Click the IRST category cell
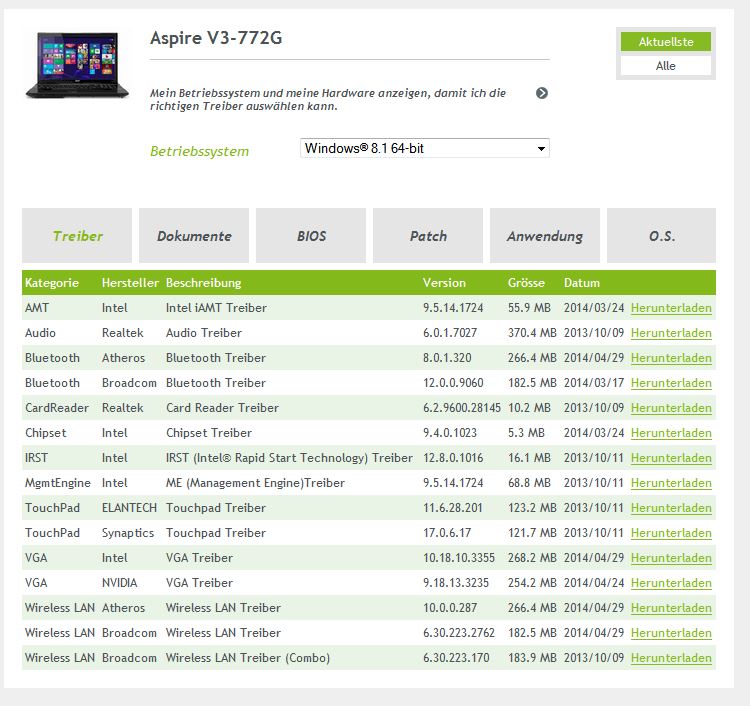Image resolution: width=750 pixels, height=706 pixels. click(36, 458)
